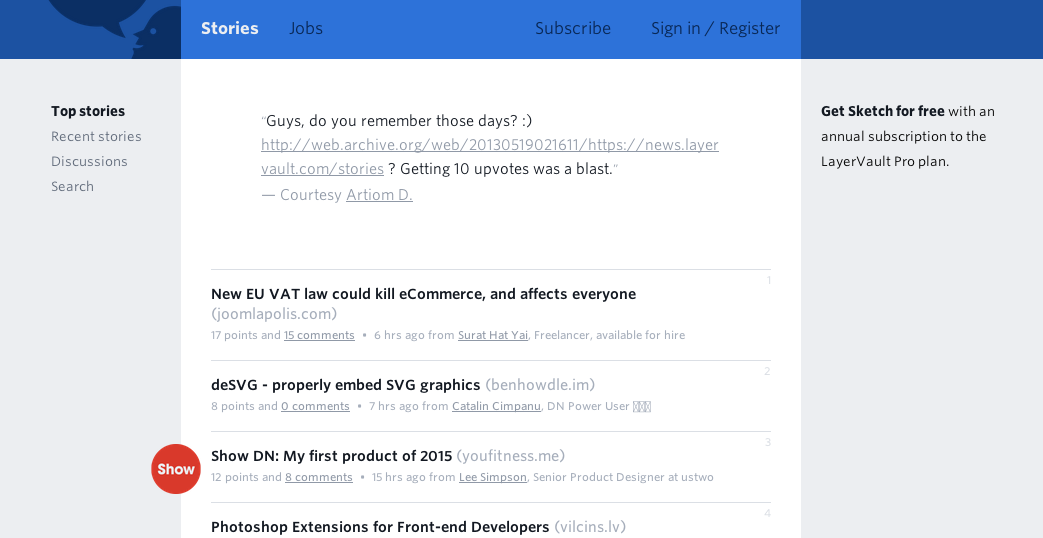This screenshot has height=538, width=1043.
Task: Open Show DN: My first product of 2015
Action: tap(331, 456)
